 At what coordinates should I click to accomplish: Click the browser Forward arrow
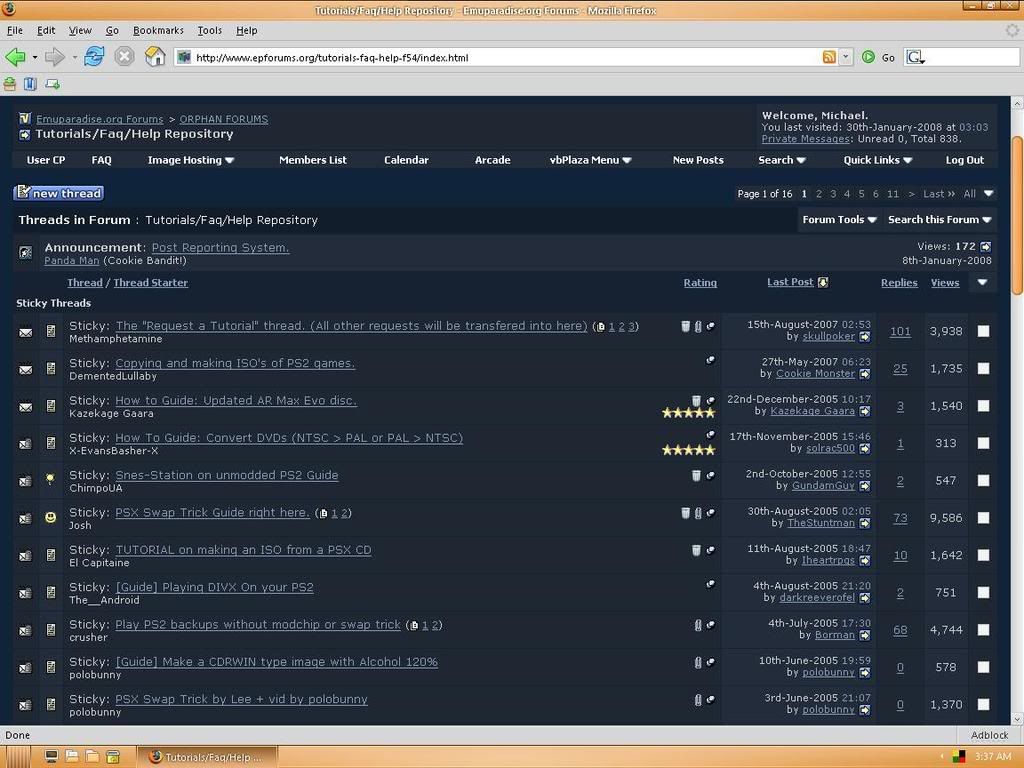54,57
